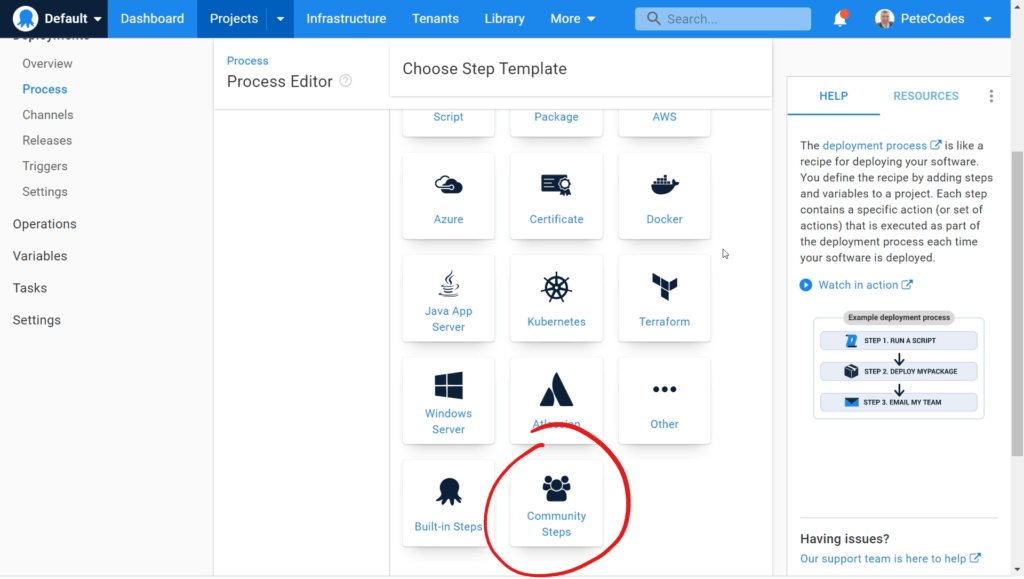
Task: Click the Atlassian logo icon
Action: pos(556,390)
